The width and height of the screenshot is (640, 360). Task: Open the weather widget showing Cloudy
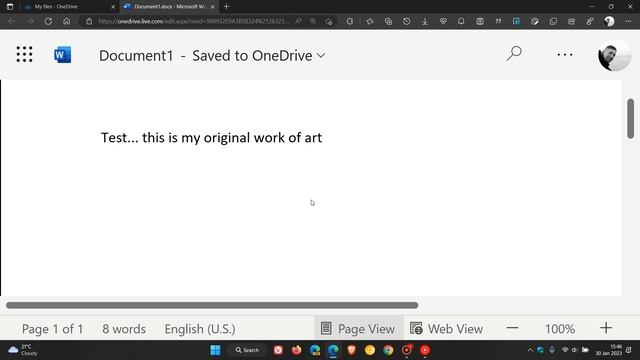click(23, 350)
